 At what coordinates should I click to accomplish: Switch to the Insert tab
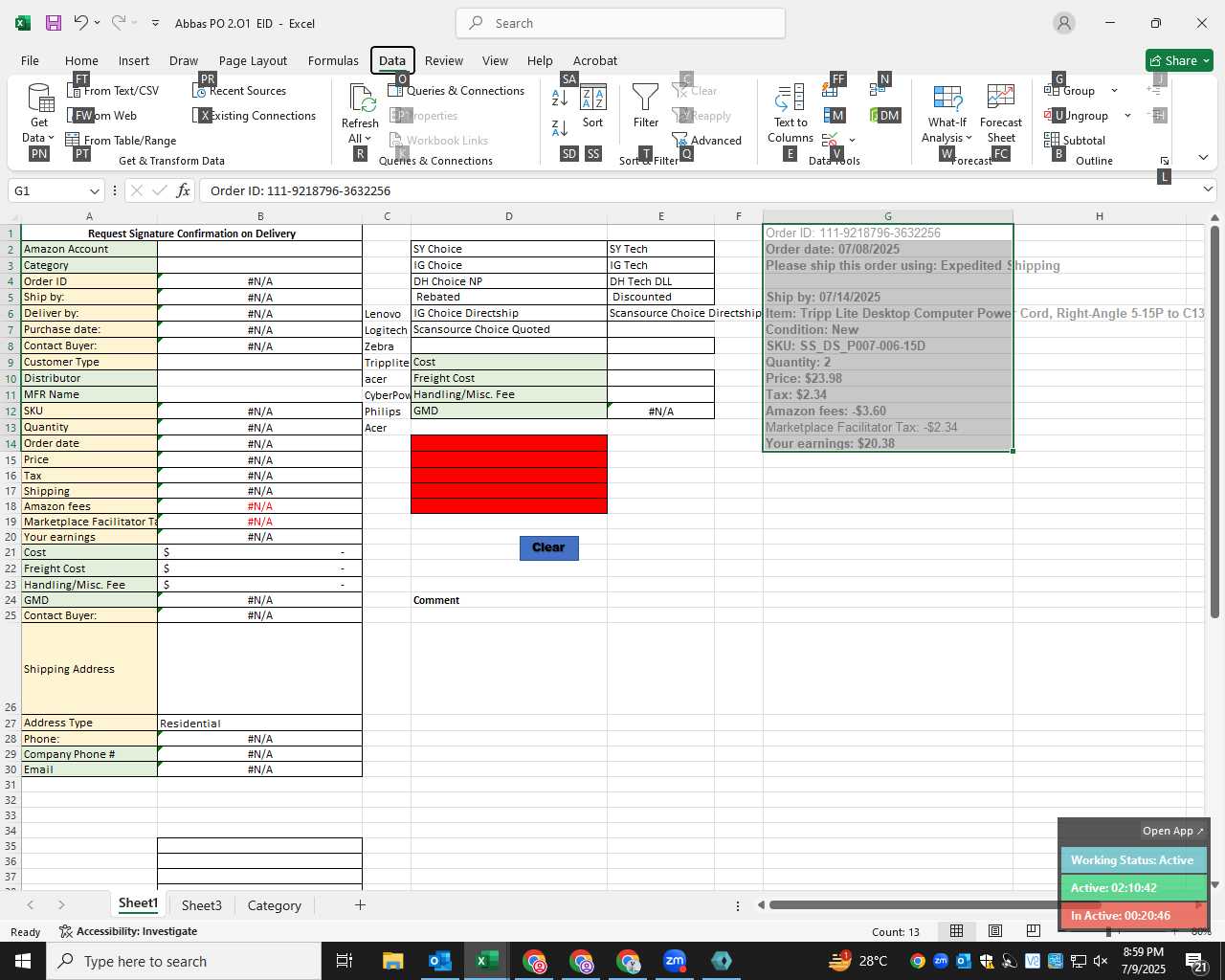tap(134, 60)
